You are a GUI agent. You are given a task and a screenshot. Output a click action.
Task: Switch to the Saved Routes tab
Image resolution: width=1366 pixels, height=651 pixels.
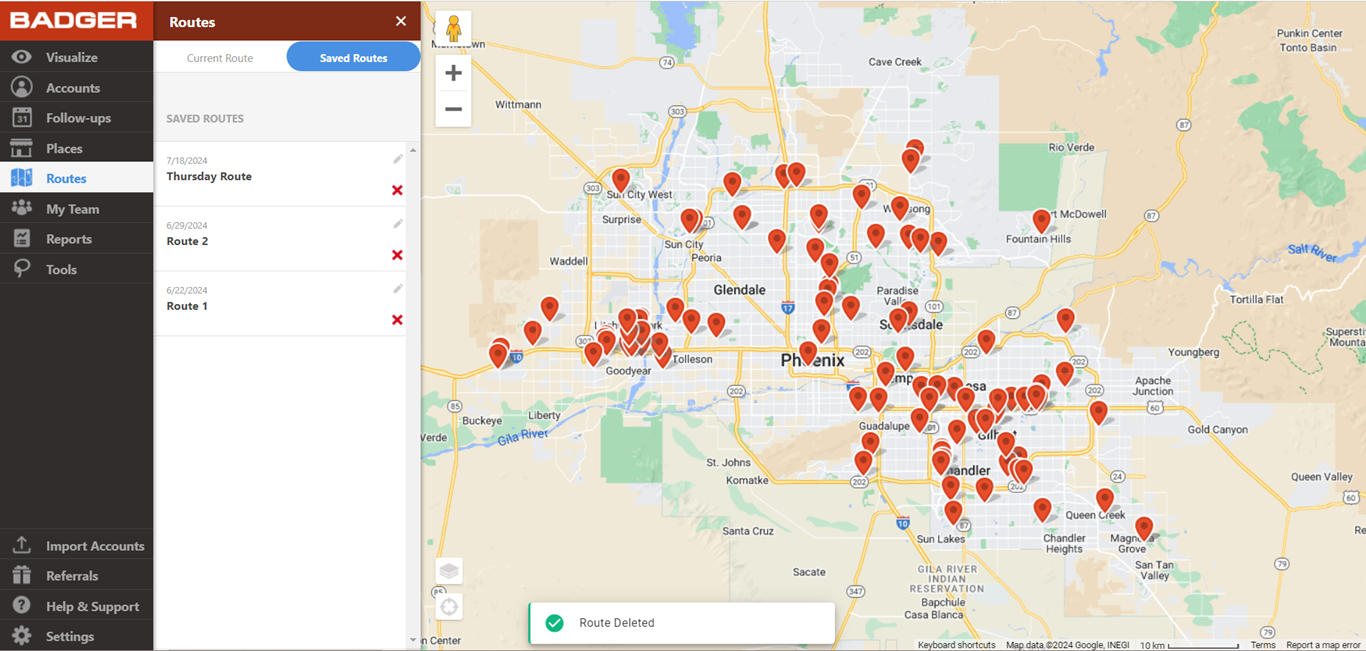tap(354, 57)
